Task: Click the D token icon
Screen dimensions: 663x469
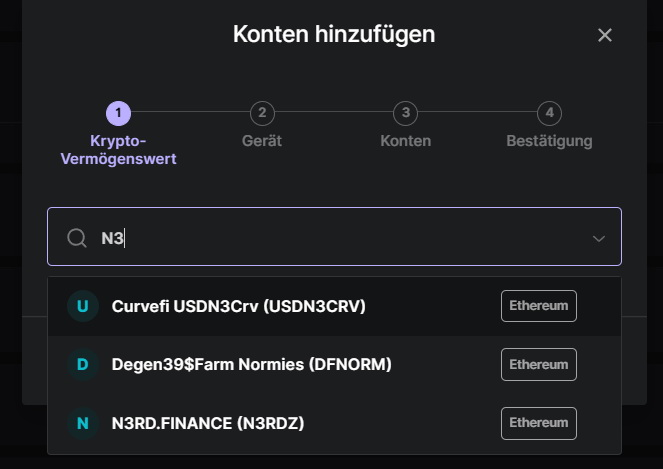Action: [x=83, y=364]
